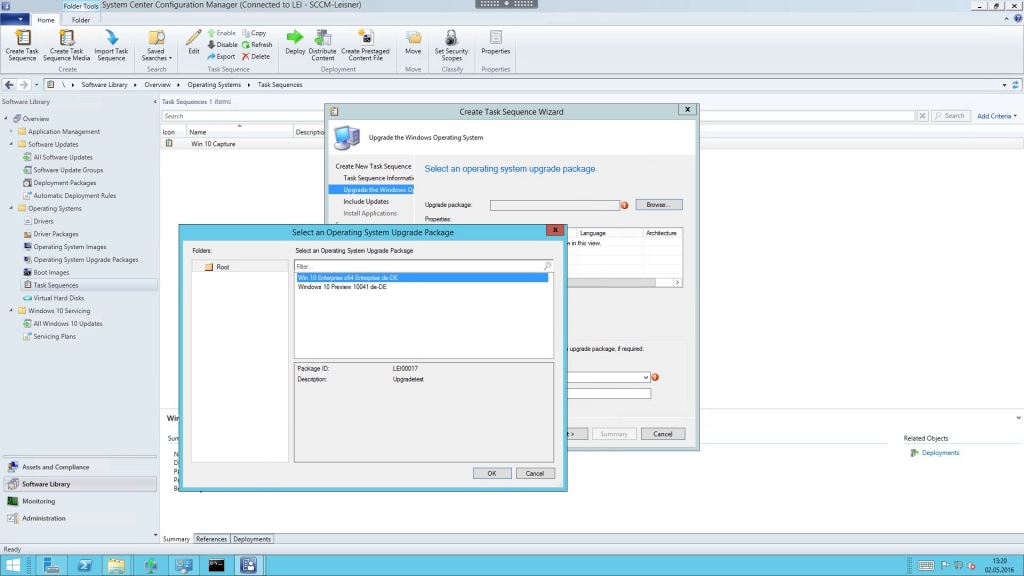Click the Browse button in the wizard
This screenshot has width=1024, height=576.
point(658,204)
